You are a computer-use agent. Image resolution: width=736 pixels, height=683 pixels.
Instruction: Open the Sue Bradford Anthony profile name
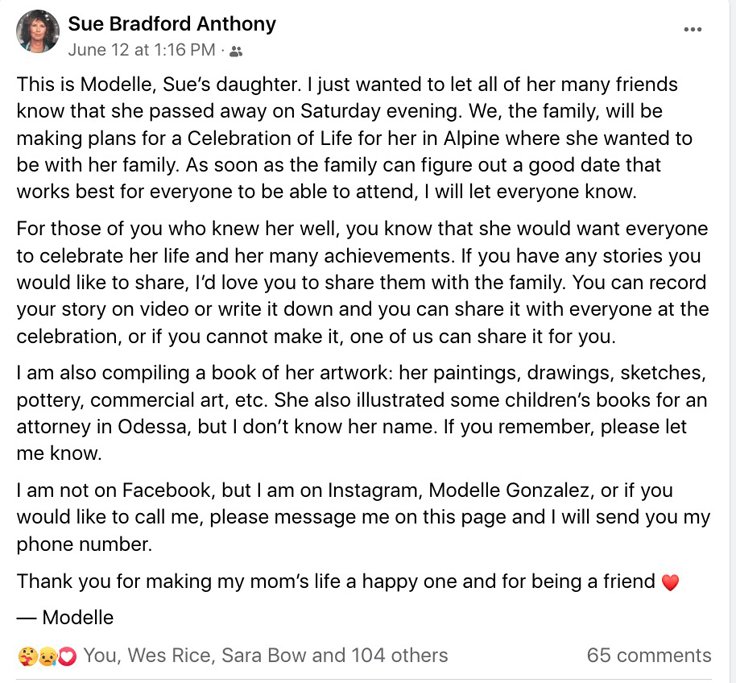point(172,23)
